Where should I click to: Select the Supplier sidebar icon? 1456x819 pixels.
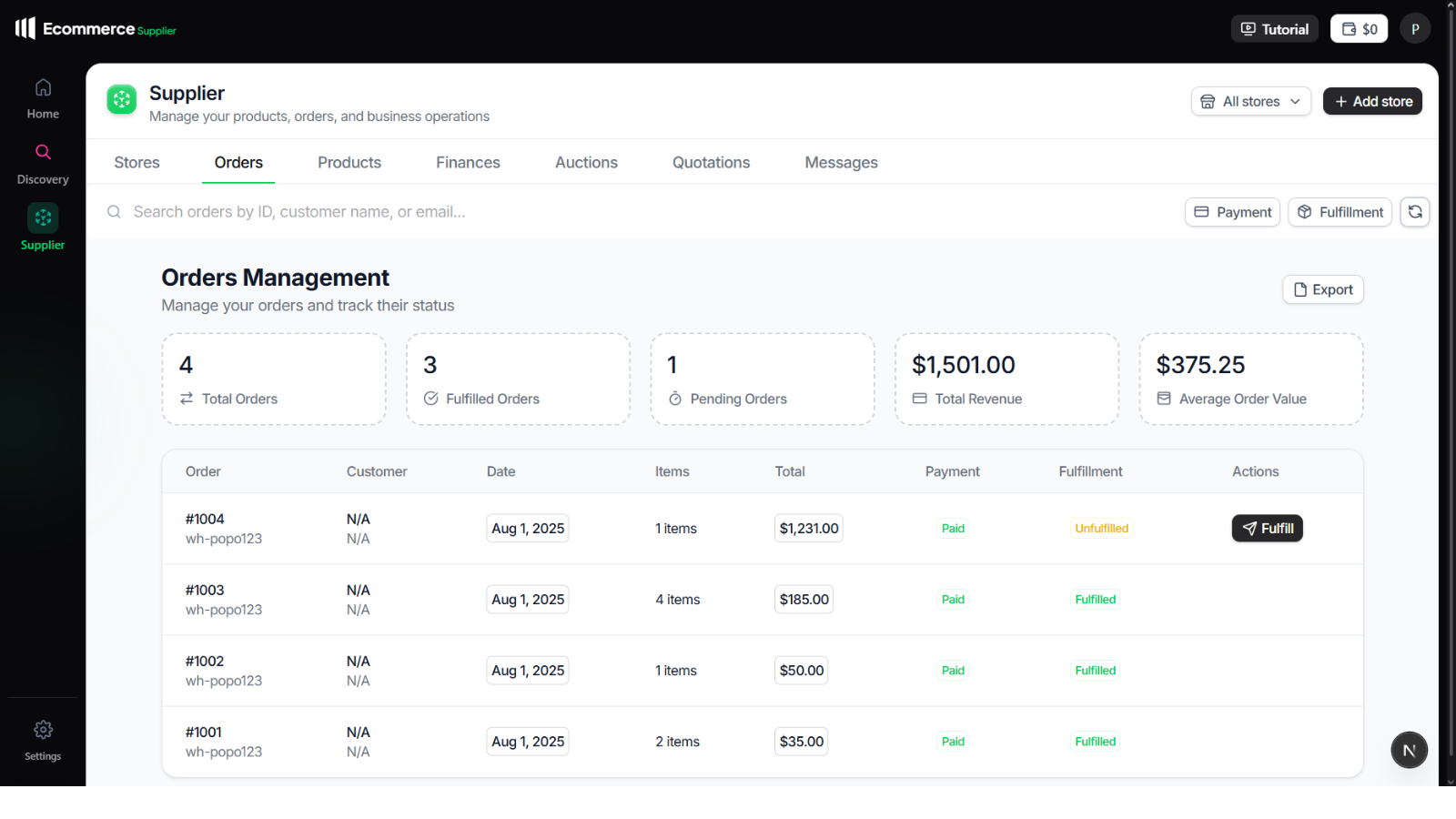click(x=43, y=218)
